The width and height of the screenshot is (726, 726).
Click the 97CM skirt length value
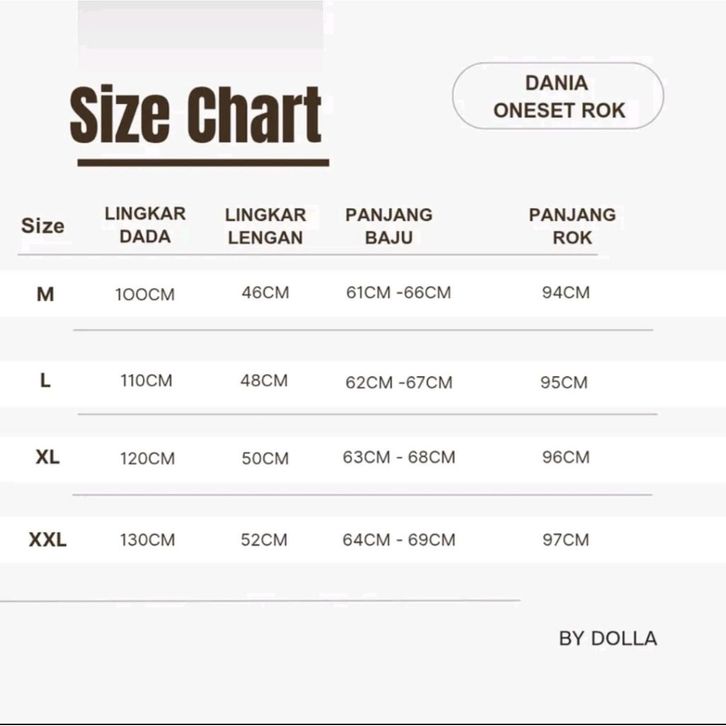[566, 540]
